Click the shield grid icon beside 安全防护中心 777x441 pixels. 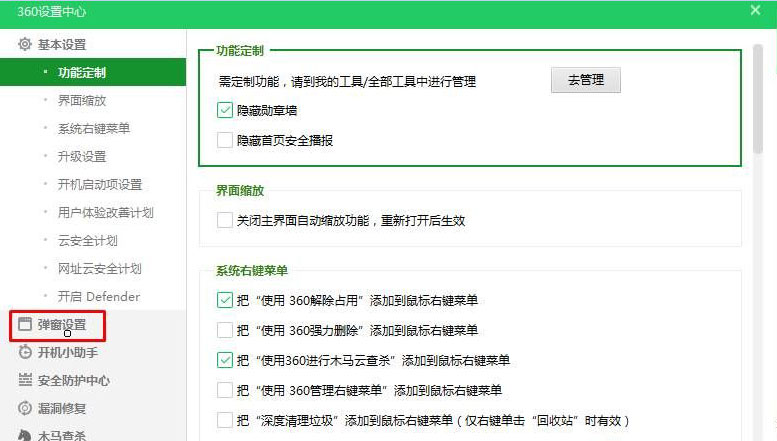(25, 380)
